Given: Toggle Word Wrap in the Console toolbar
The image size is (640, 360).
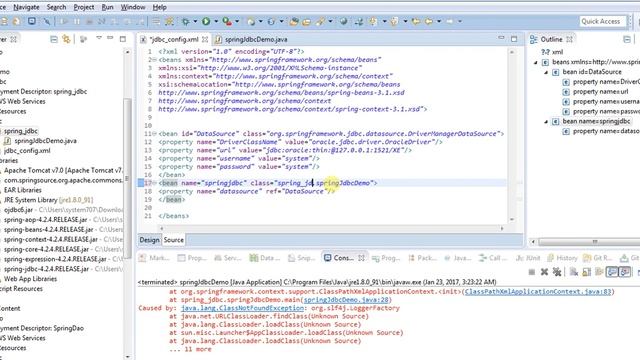Looking at the screenshot, I should [x=599, y=272].
